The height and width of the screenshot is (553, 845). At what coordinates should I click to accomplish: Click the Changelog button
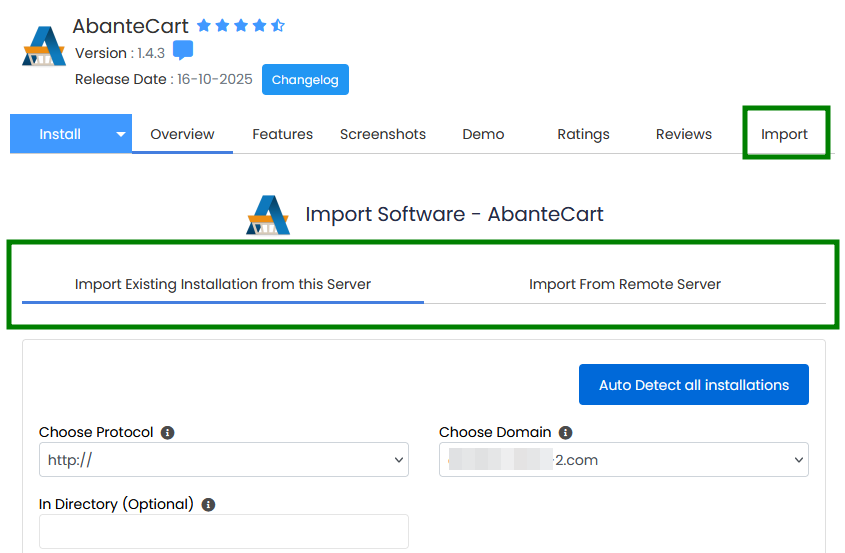[305, 80]
